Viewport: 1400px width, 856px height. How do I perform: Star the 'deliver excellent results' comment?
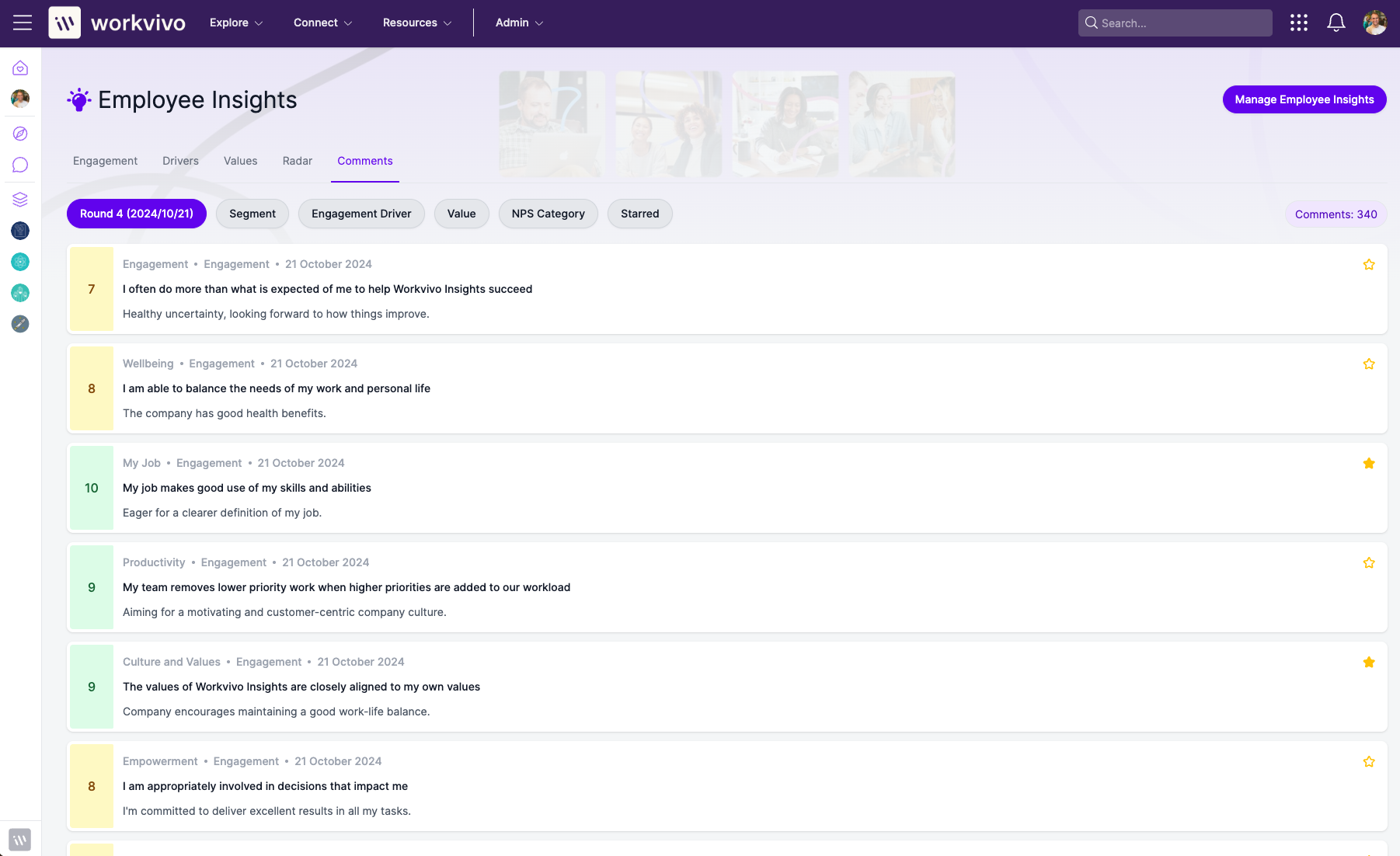[1369, 762]
